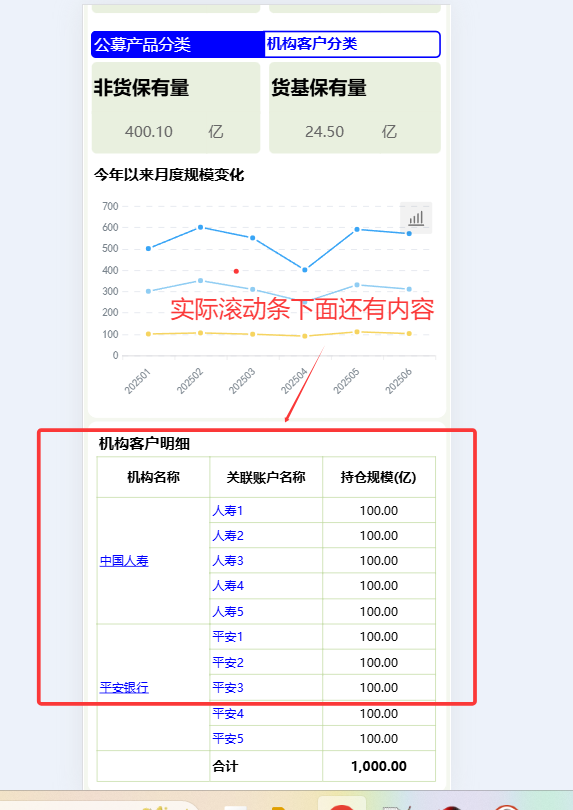This screenshot has width=573, height=810.
Task: Click the light blue data point at 202502
Action: pos(200,281)
